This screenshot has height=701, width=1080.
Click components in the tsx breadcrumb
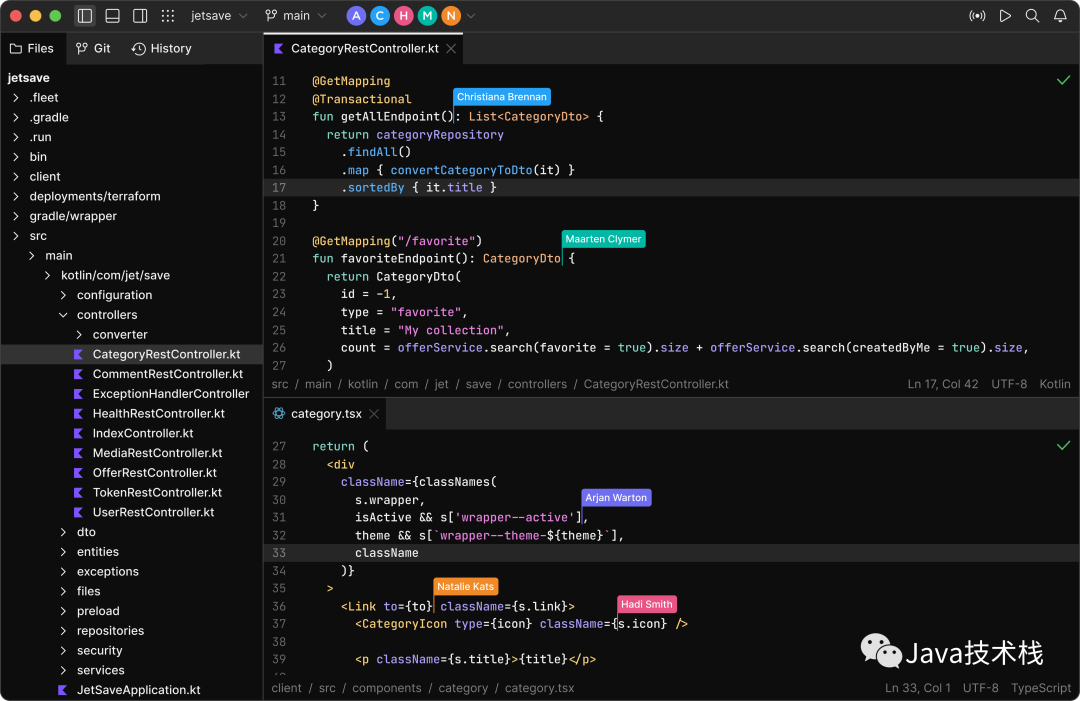point(386,688)
